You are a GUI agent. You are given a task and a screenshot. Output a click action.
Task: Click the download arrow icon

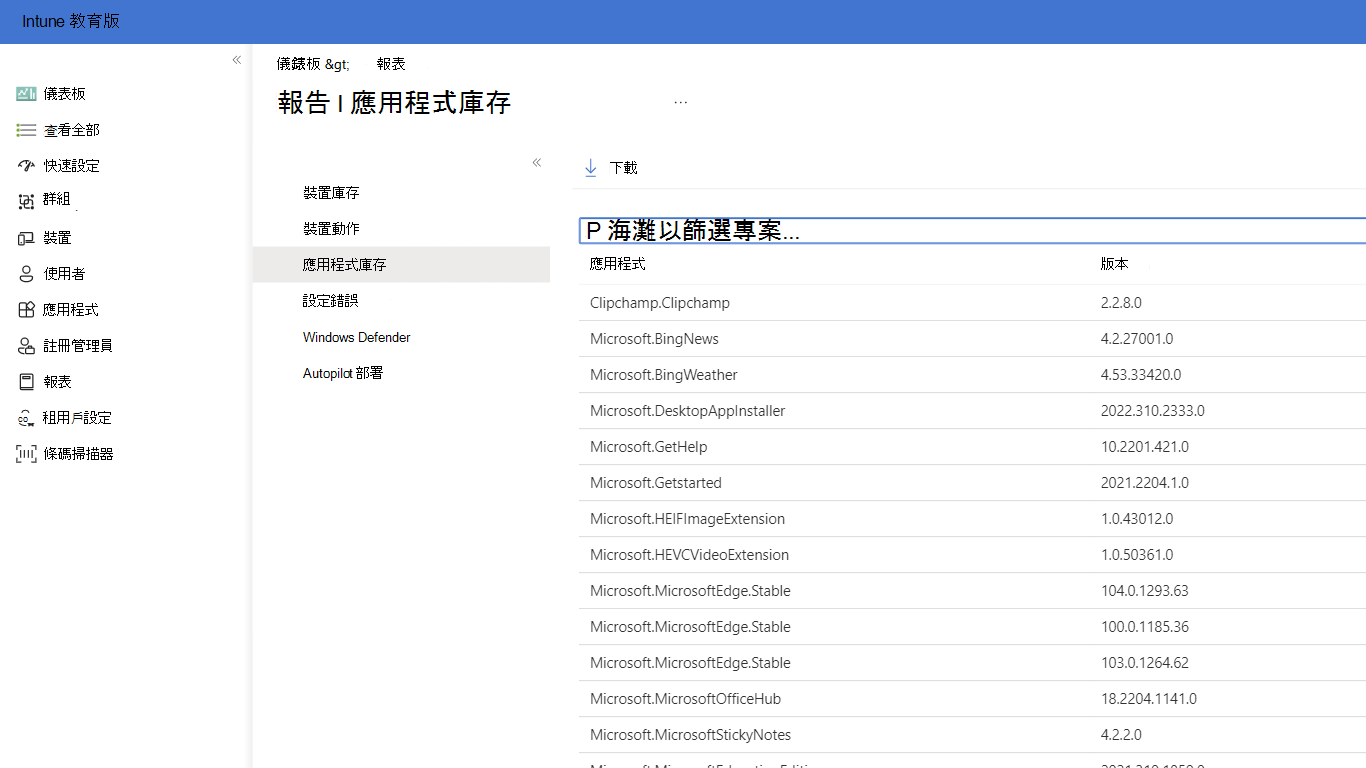click(x=590, y=168)
